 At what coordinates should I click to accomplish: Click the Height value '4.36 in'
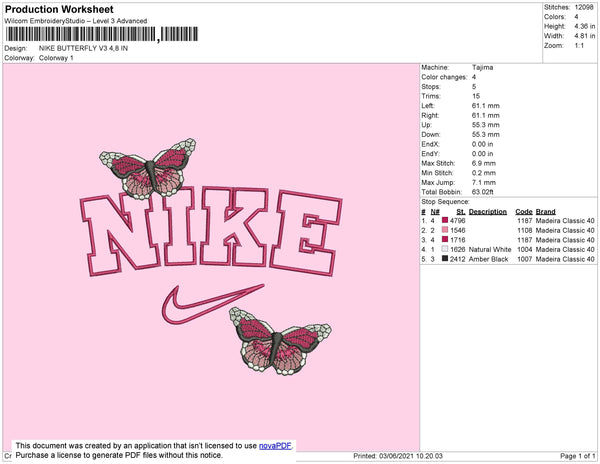585,26
